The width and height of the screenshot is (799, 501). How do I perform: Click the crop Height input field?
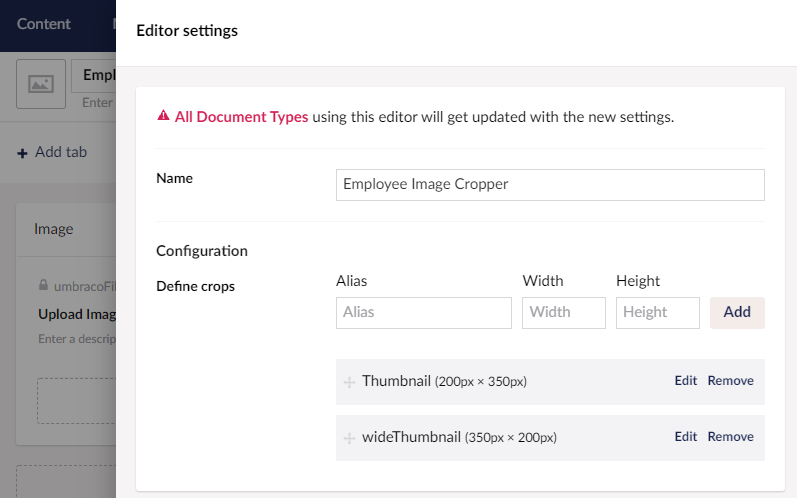click(657, 312)
